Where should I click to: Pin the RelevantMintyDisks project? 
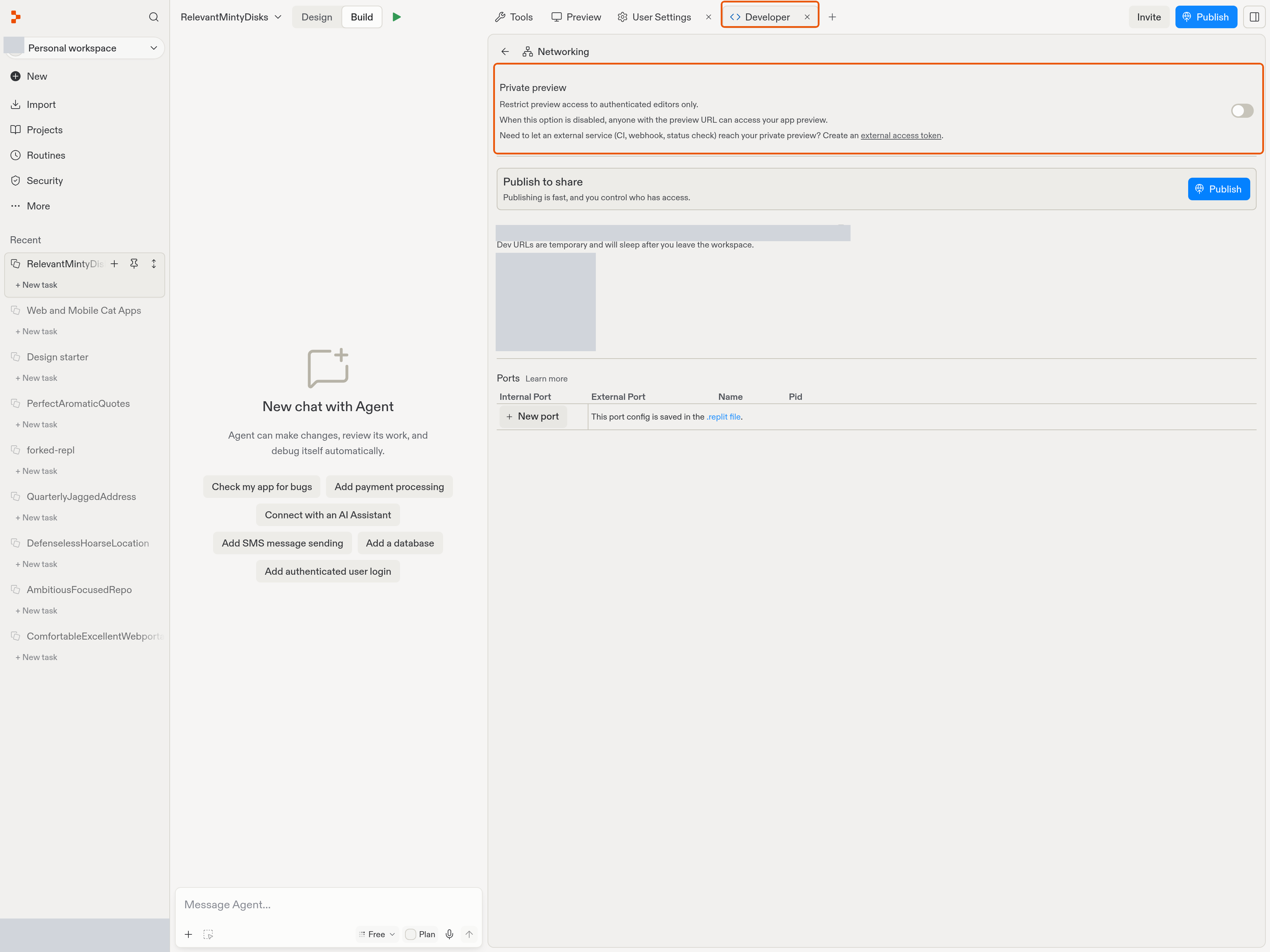pyautogui.click(x=134, y=264)
